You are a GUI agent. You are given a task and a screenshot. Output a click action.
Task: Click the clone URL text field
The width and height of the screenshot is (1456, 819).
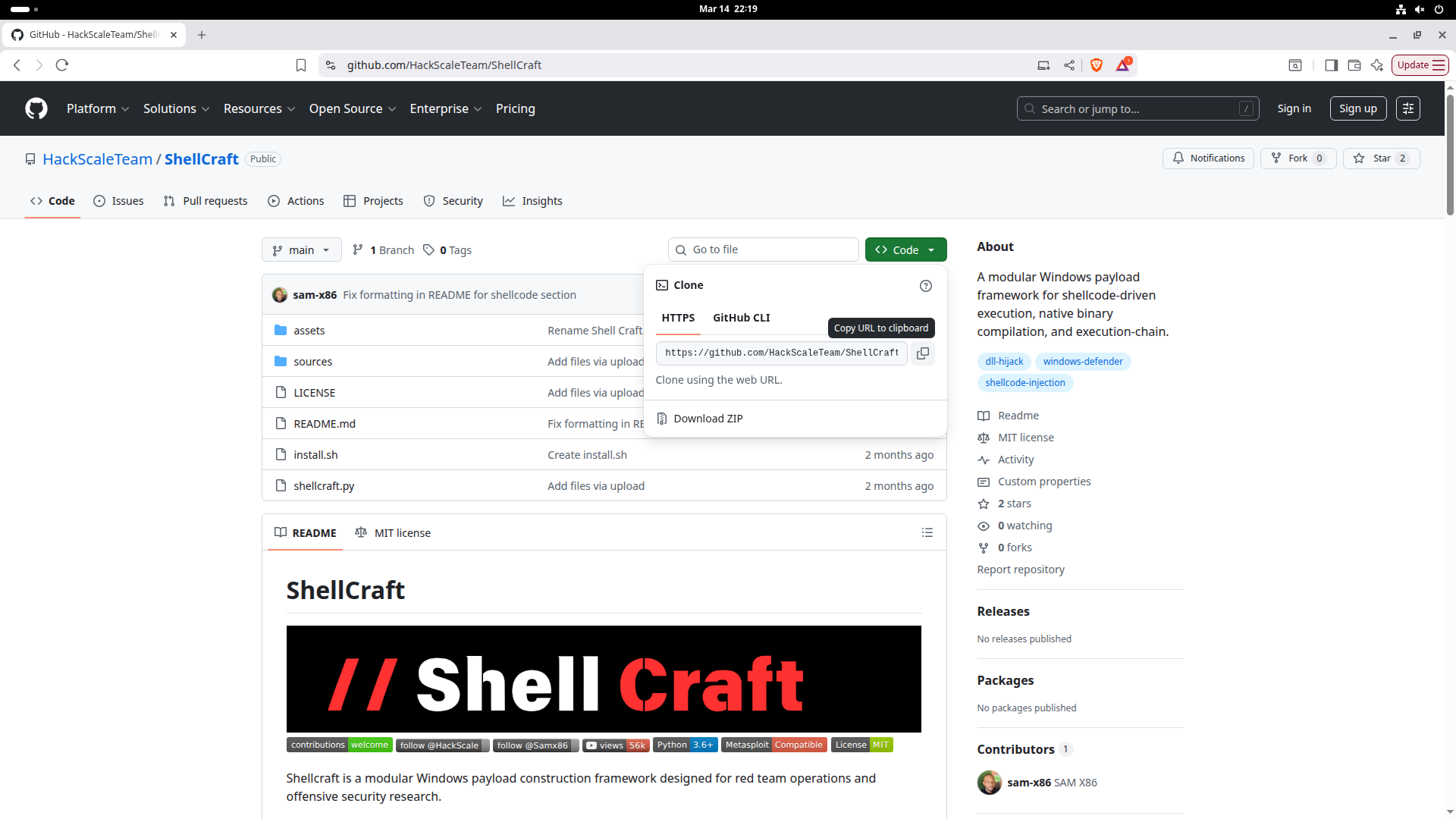(x=781, y=353)
